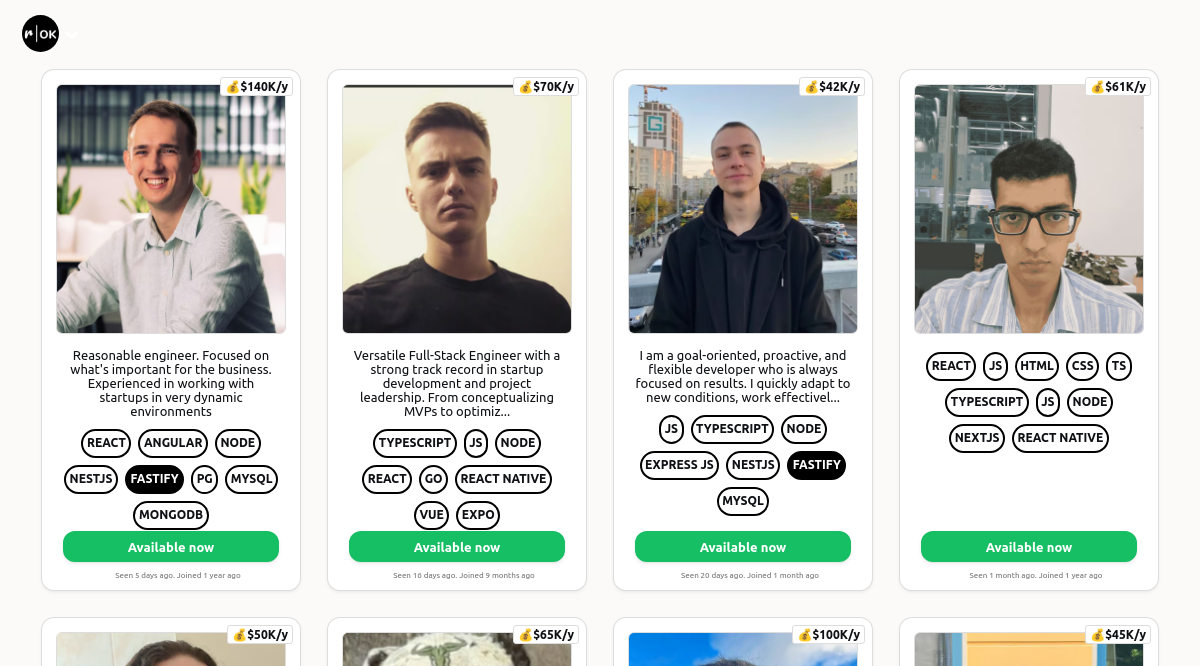Toggle the MONGODB skill tag
Viewport: 1200px width, 666px height.
pyautogui.click(x=171, y=516)
